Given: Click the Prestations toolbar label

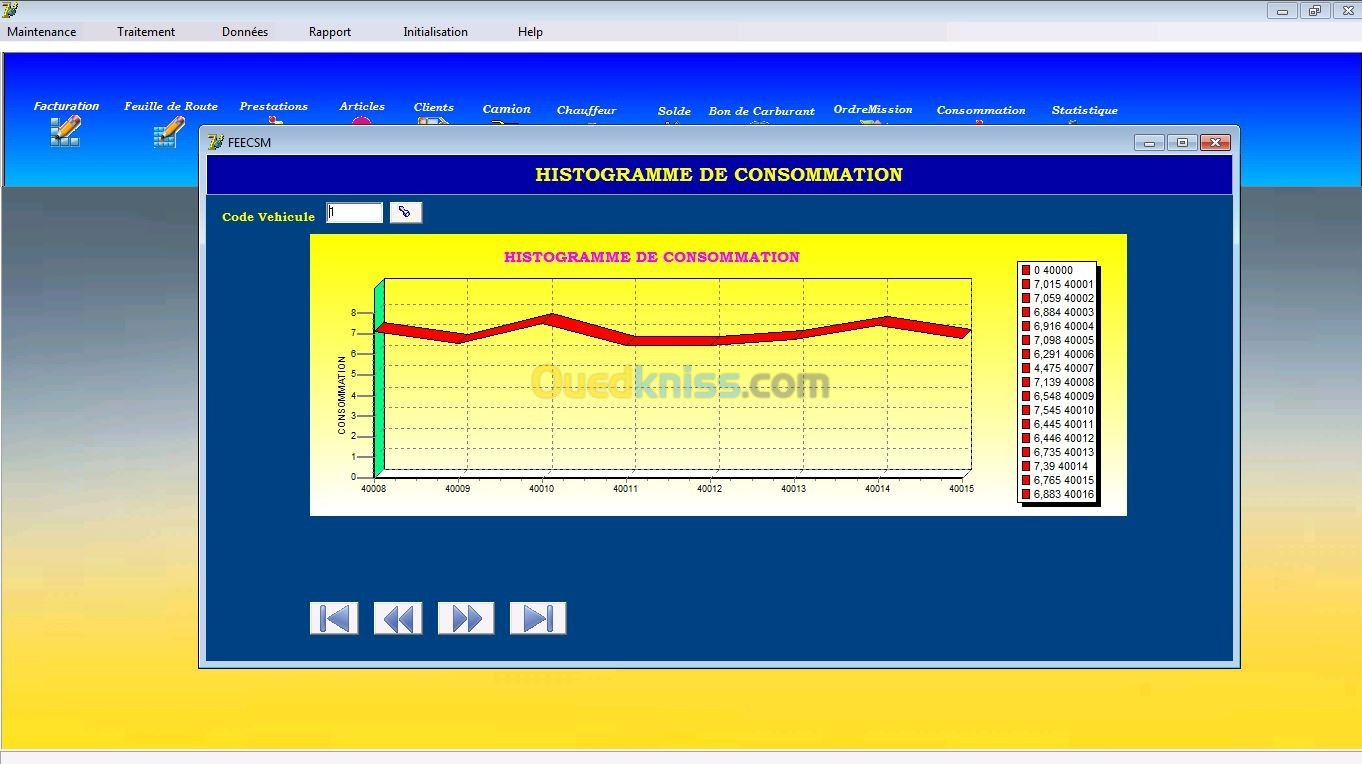Looking at the screenshot, I should tap(273, 106).
